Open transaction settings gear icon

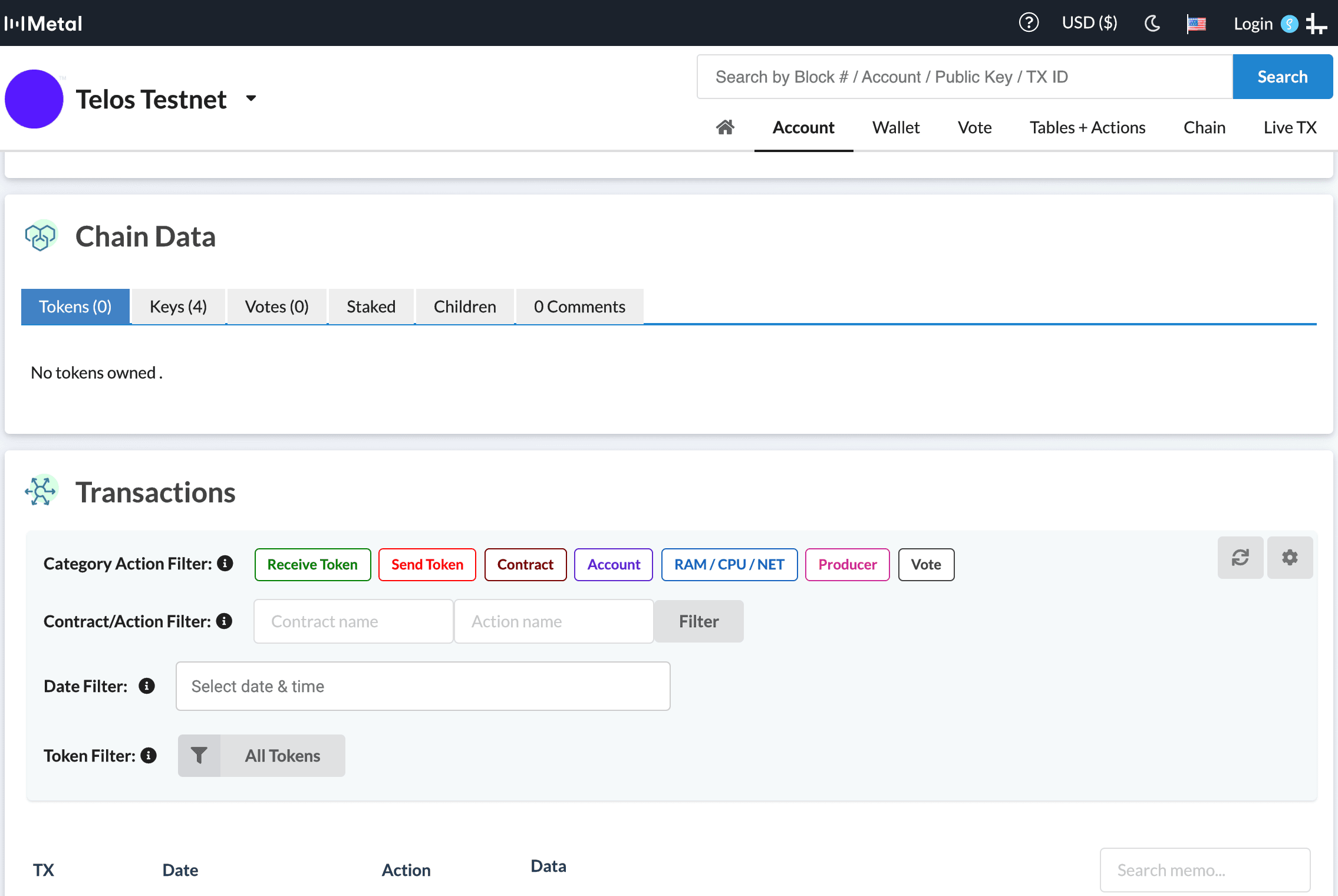(1290, 557)
